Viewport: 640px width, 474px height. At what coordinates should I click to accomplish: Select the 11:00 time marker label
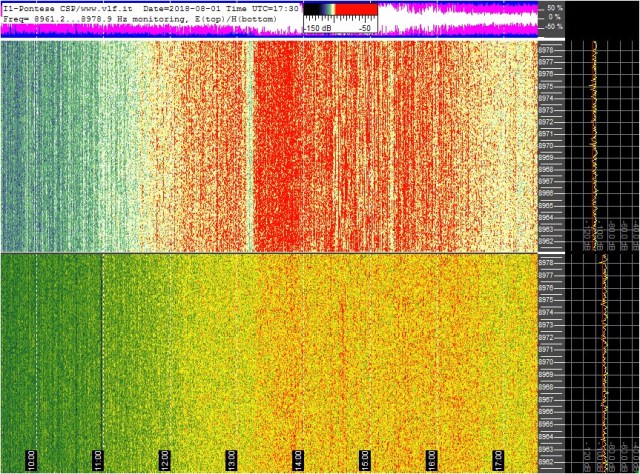click(98, 462)
